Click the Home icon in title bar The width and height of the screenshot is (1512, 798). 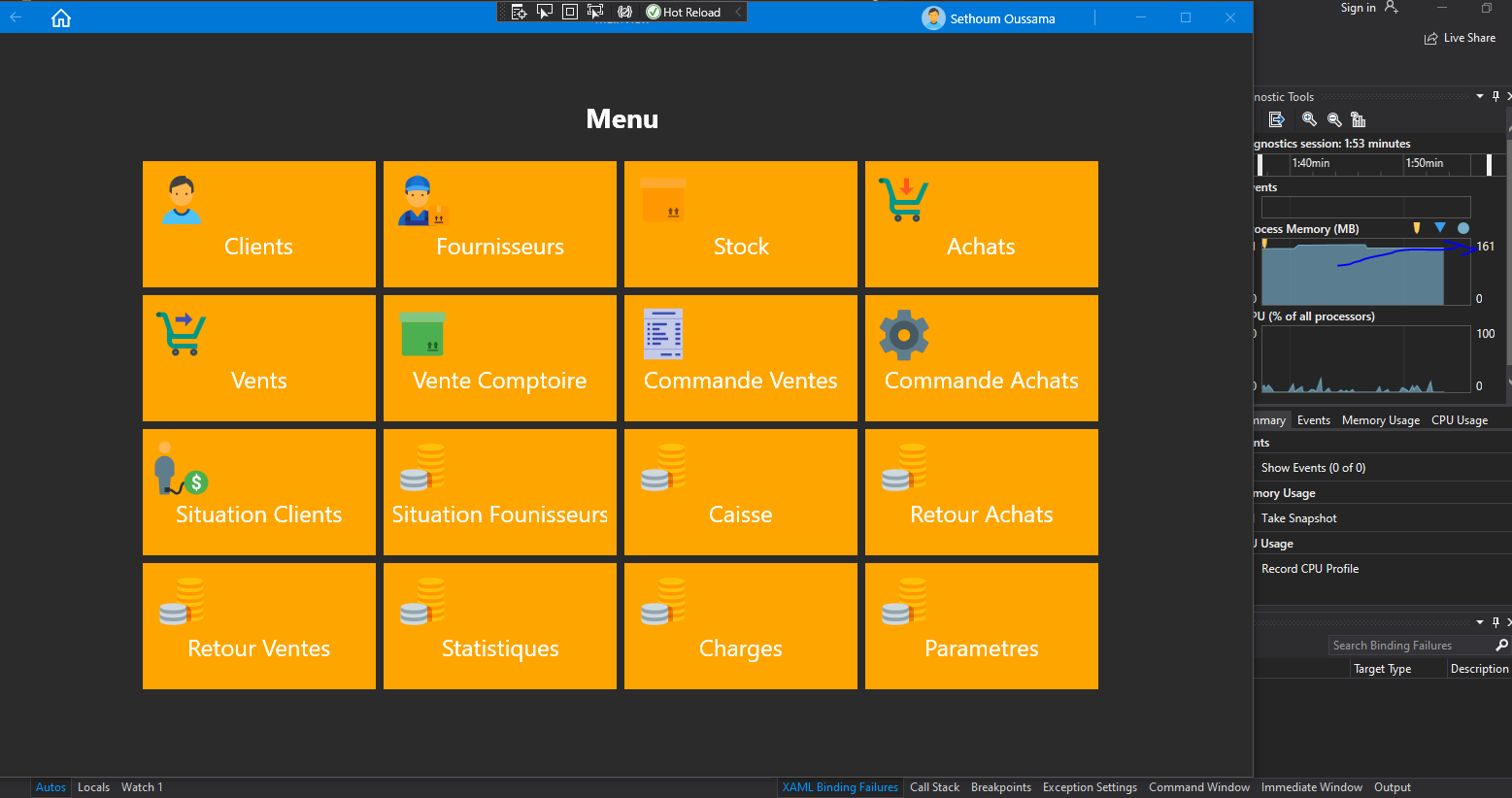(61, 18)
